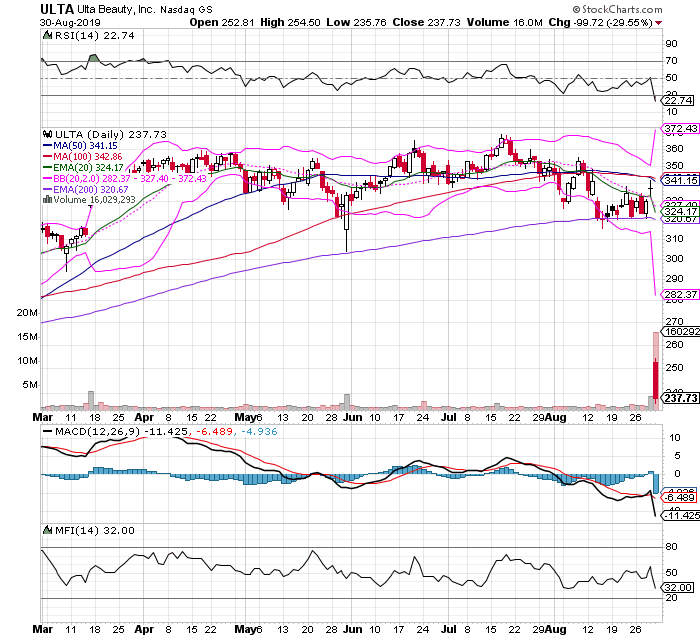Click the 341.15 MA(50) price tag
This screenshot has width=700, height=639.
tap(681, 180)
